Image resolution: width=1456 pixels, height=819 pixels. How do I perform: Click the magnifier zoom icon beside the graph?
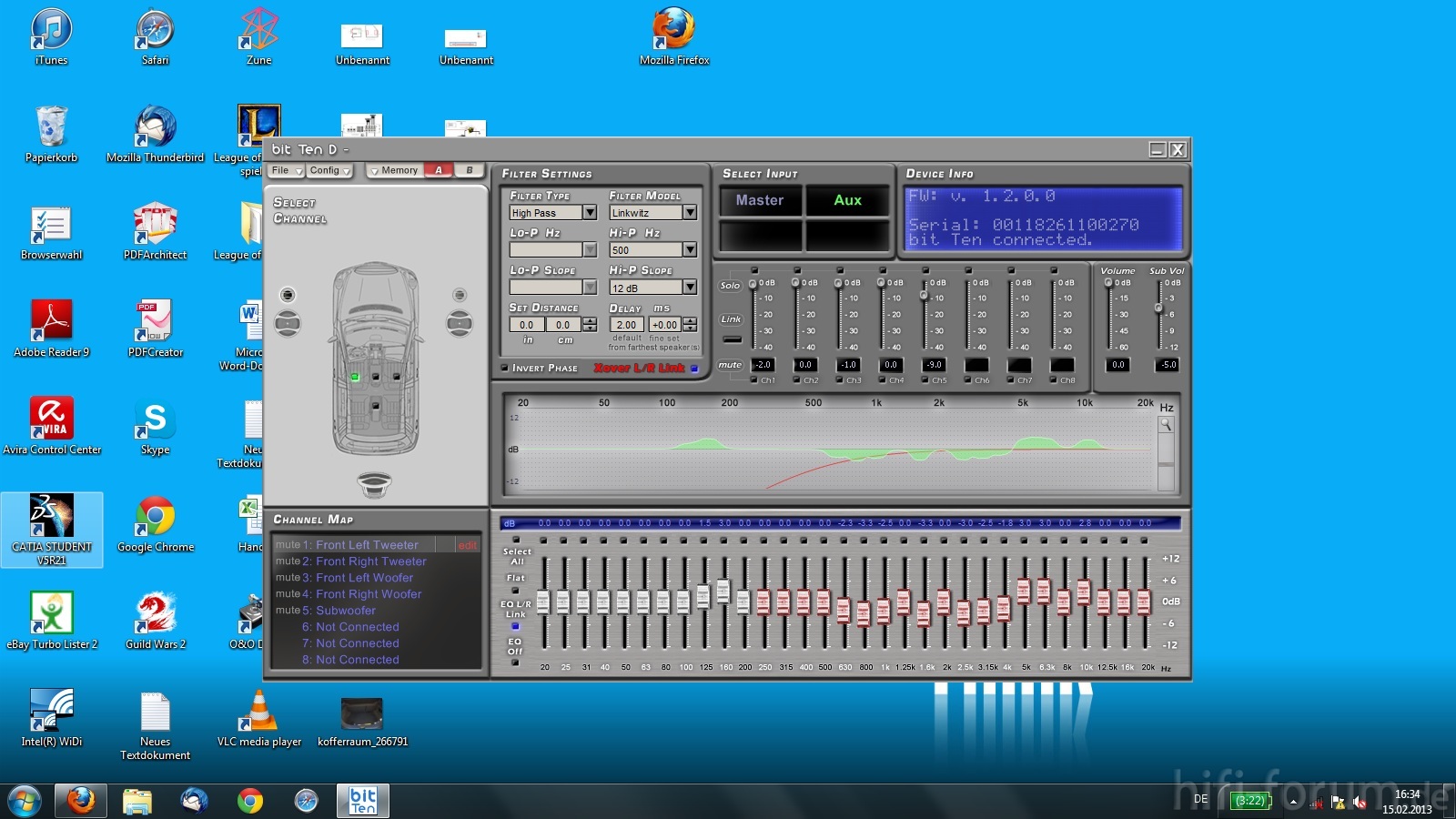tap(1166, 425)
